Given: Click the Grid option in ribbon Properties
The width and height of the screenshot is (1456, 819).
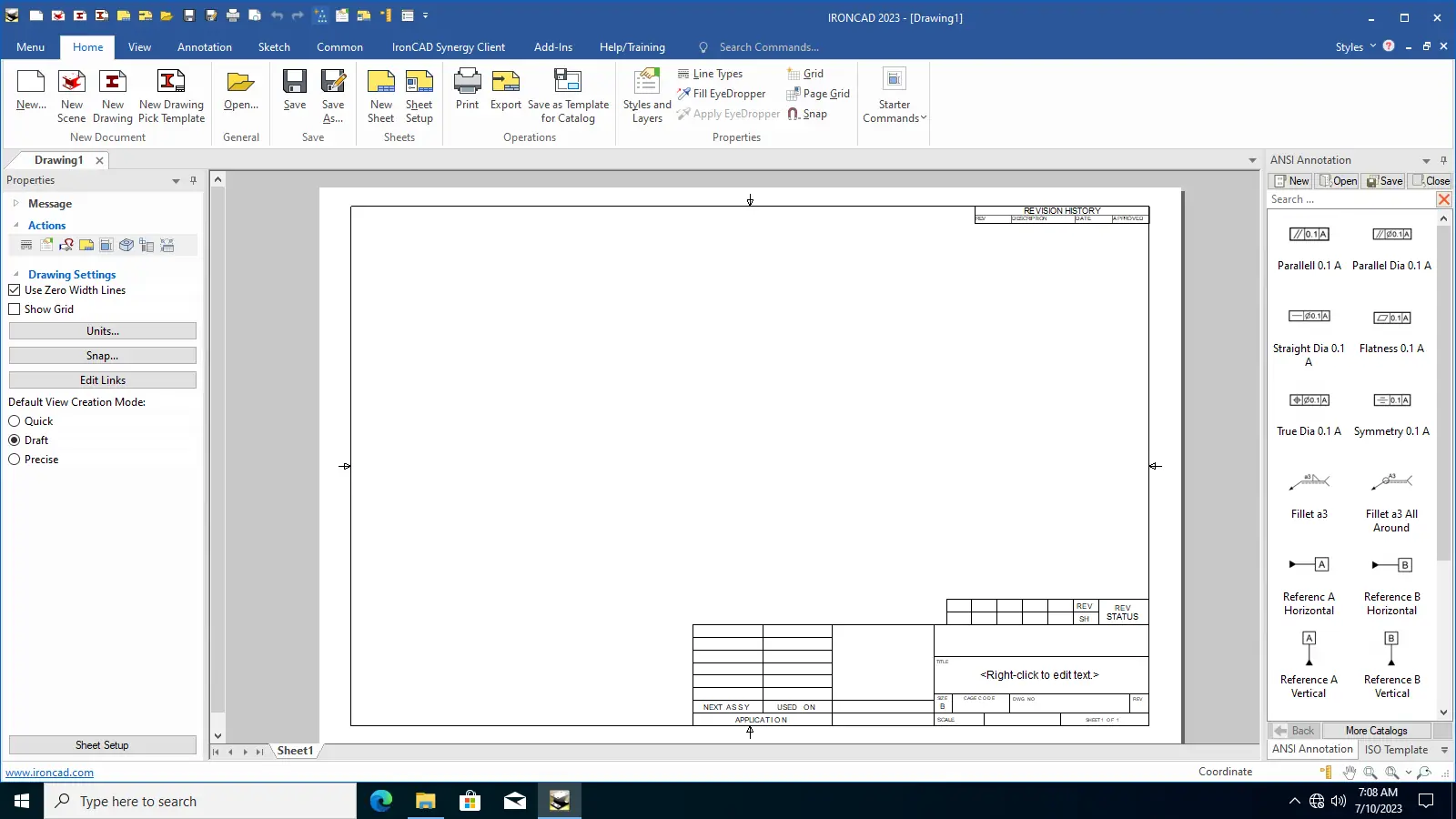Looking at the screenshot, I should 805,74.
